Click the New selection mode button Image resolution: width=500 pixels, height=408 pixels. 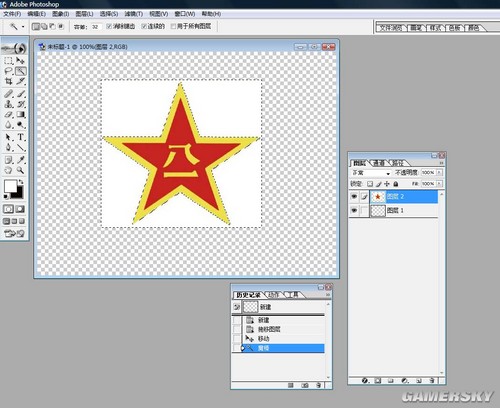(x=35, y=26)
